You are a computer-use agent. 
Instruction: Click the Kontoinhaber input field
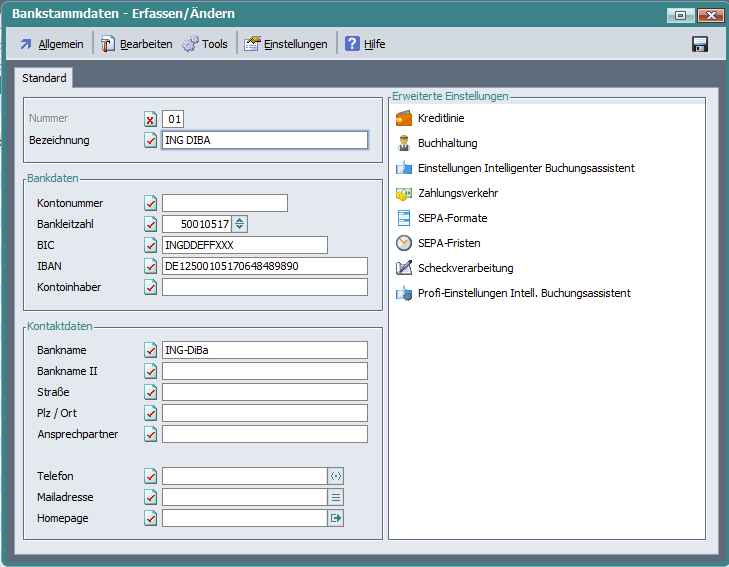coord(265,287)
